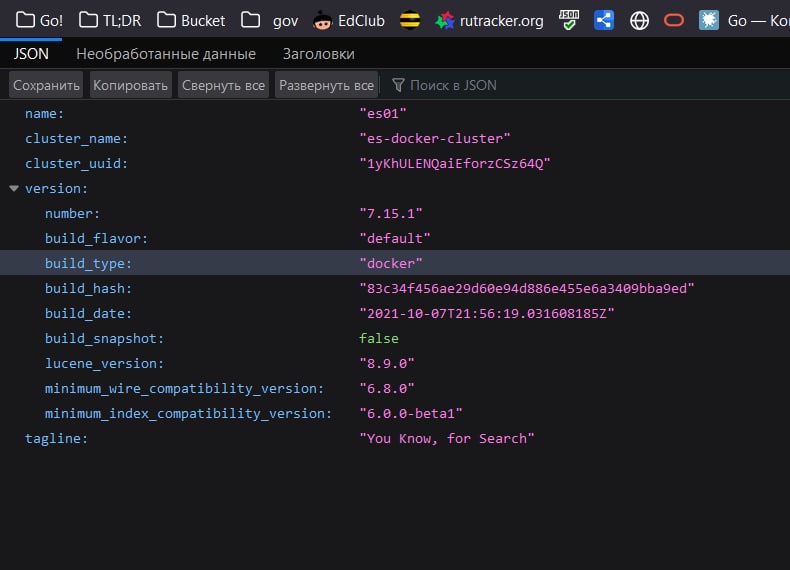Open the Go — Ko... bookmark
The height and width of the screenshot is (570, 790).
(743, 20)
